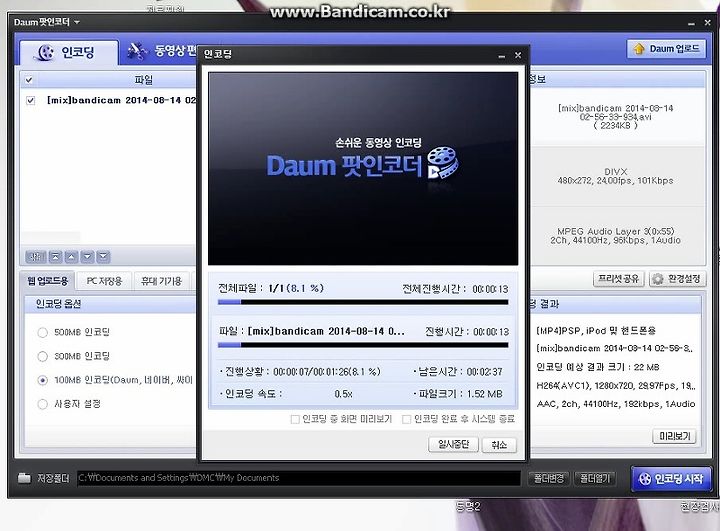Viewport: 720px width, 531px height.
Task: Close the Daum 팟인코더 main window
Action: (707, 23)
